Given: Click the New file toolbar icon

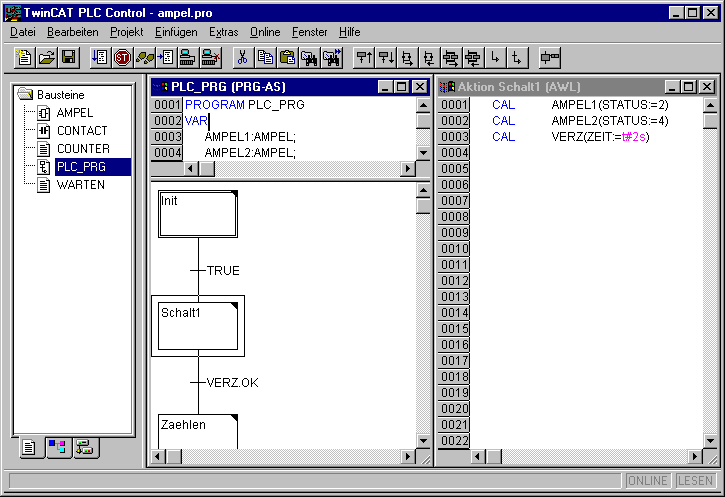Looking at the screenshot, I should point(24,58).
